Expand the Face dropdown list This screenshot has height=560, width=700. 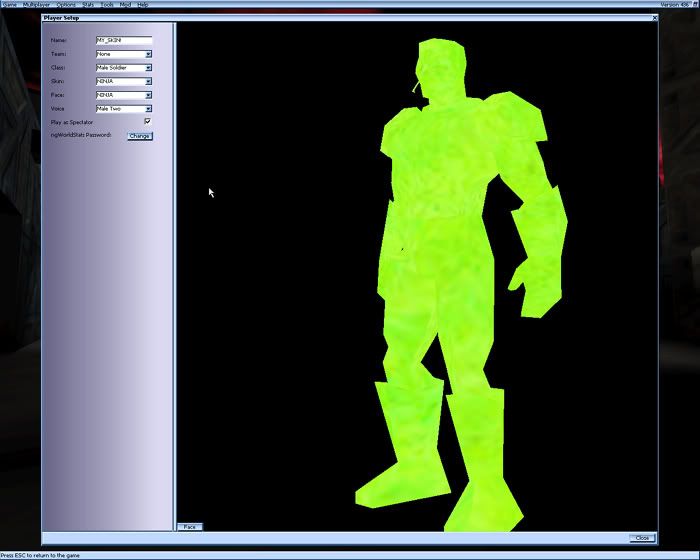click(x=148, y=95)
